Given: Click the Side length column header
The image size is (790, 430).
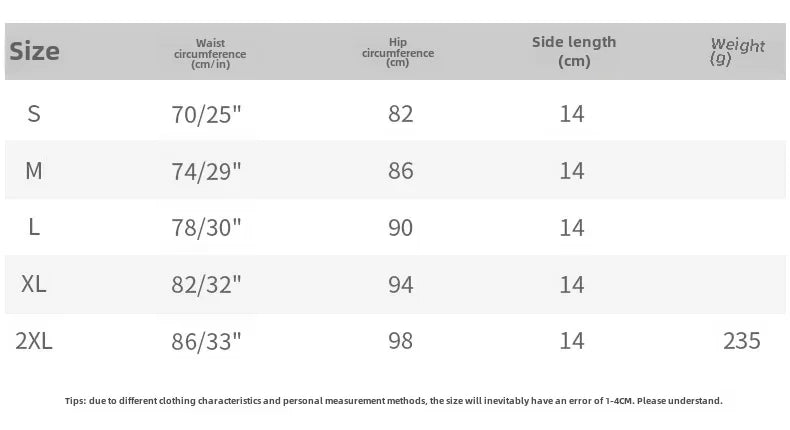Looking at the screenshot, I should (x=574, y=51).
